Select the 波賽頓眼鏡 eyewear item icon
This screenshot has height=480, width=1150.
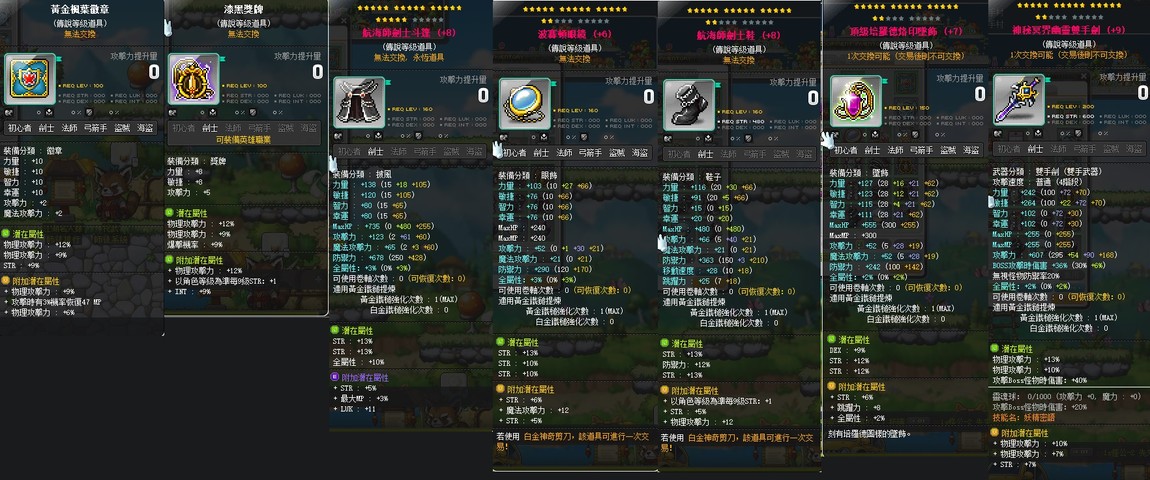pyautogui.click(x=524, y=103)
